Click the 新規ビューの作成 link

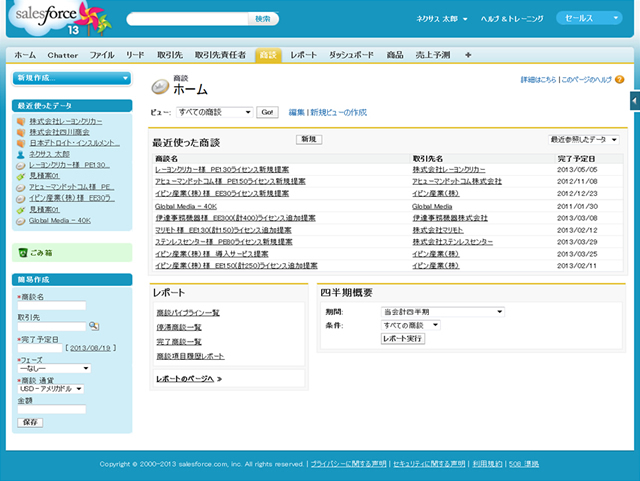point(338,112)
